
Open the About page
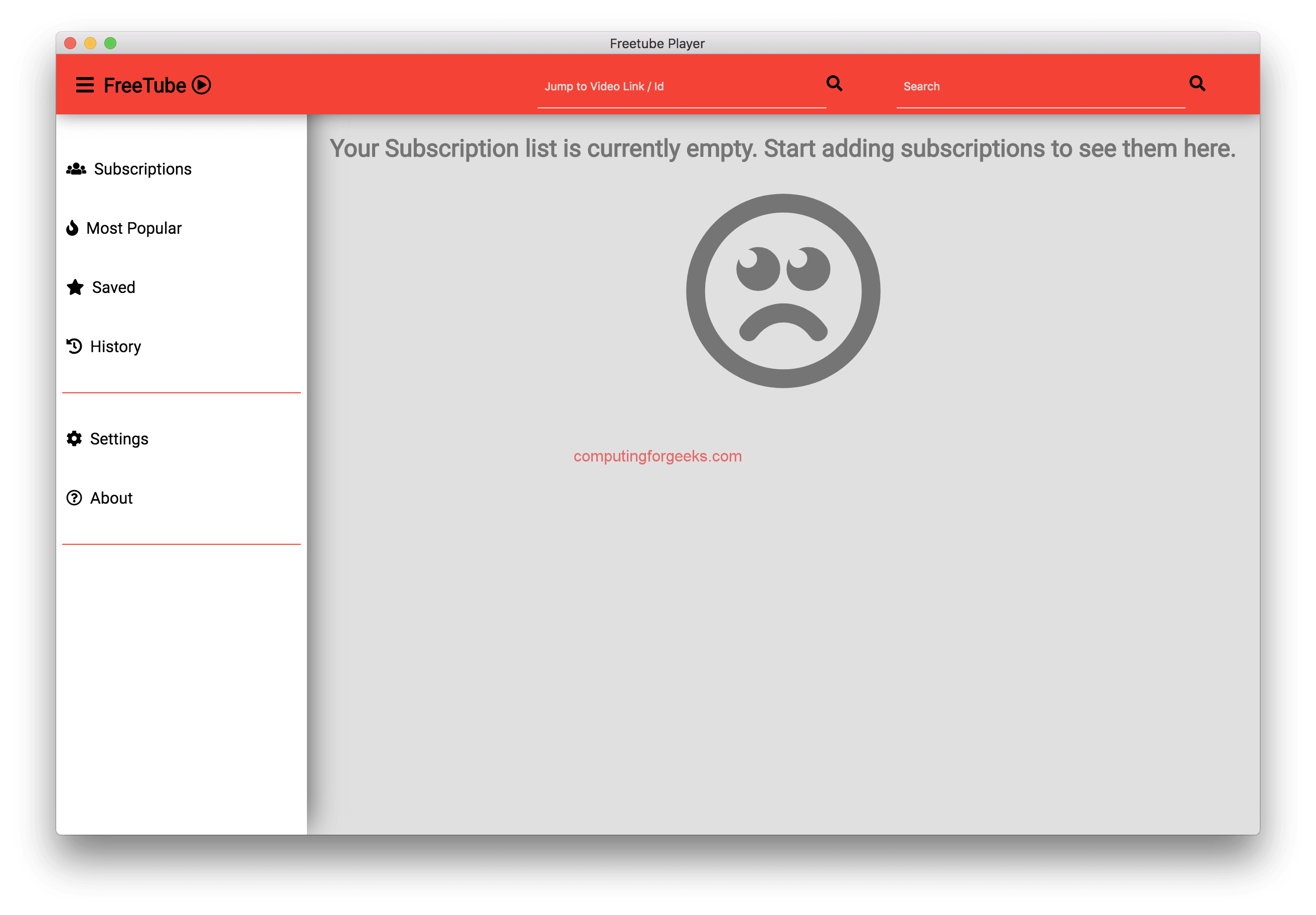(x=100, y=498)
